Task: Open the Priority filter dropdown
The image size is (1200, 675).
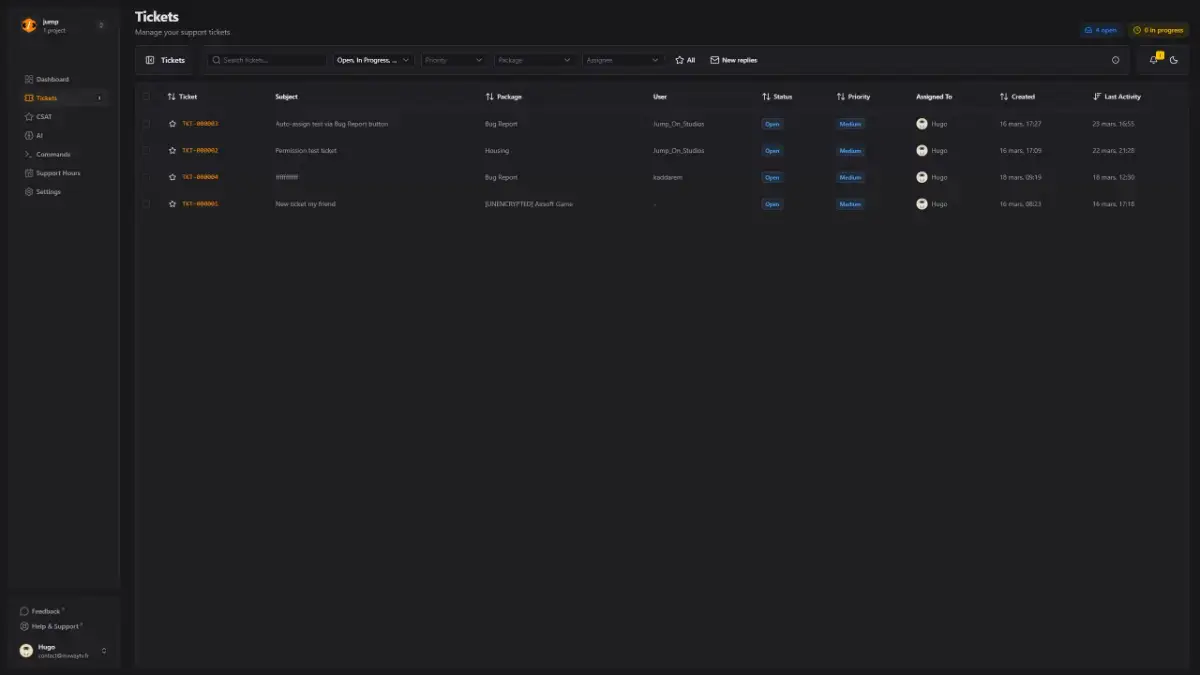Action: pyautogui.click(x=454, y=60)
